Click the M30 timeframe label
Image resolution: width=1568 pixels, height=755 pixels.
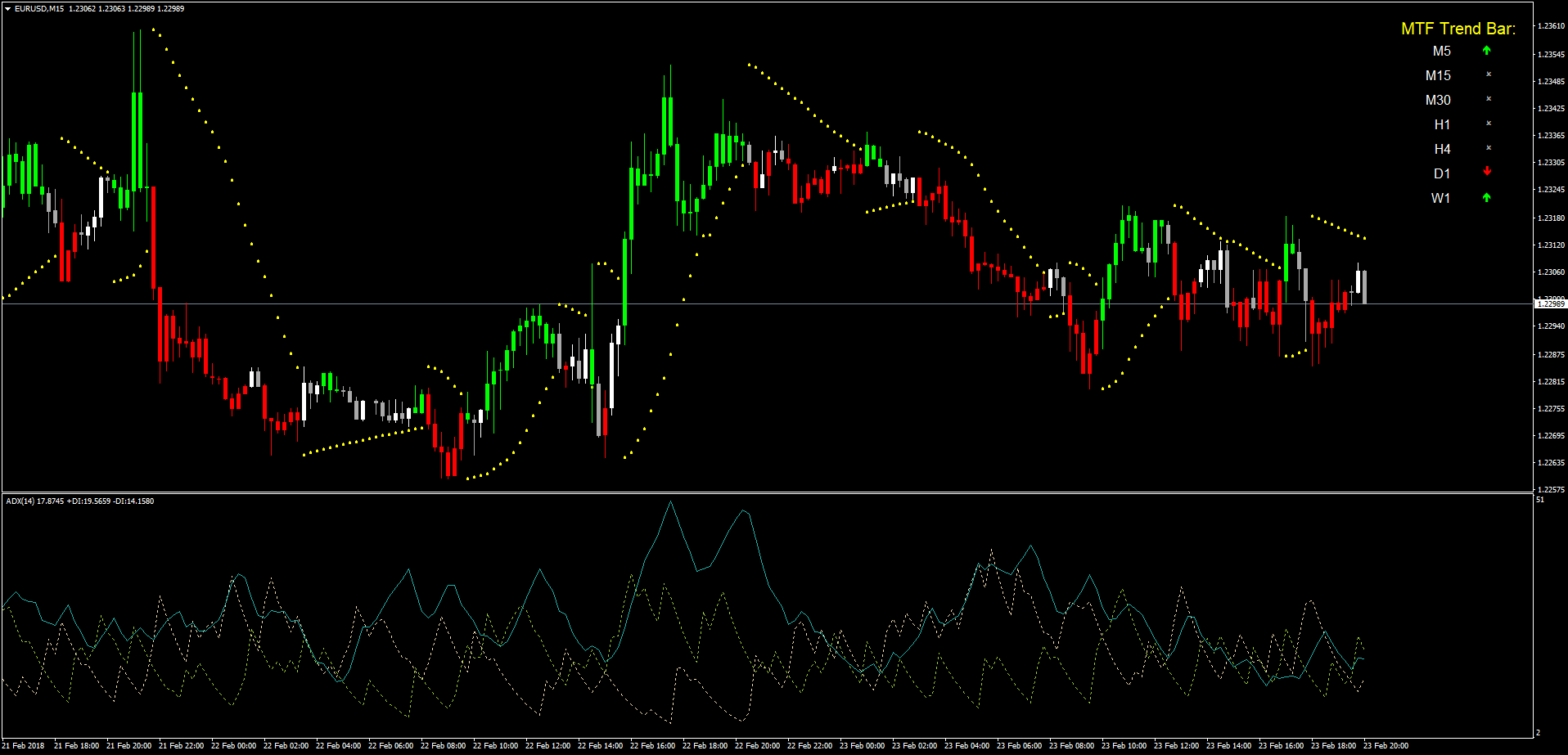coord(1438,101)
